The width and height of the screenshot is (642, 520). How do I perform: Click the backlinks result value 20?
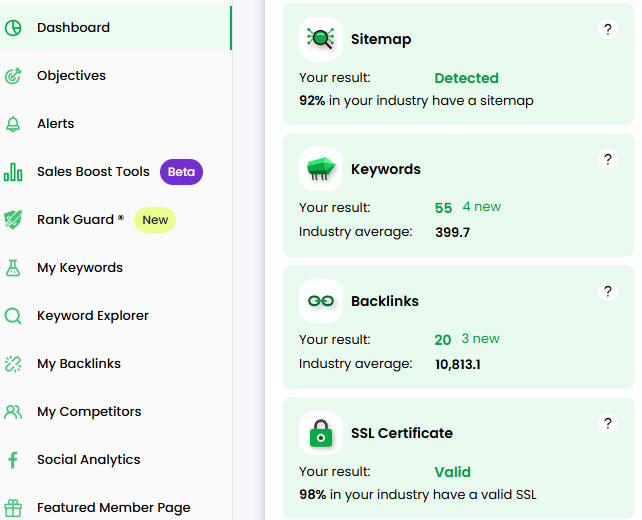tap(443, 340)
